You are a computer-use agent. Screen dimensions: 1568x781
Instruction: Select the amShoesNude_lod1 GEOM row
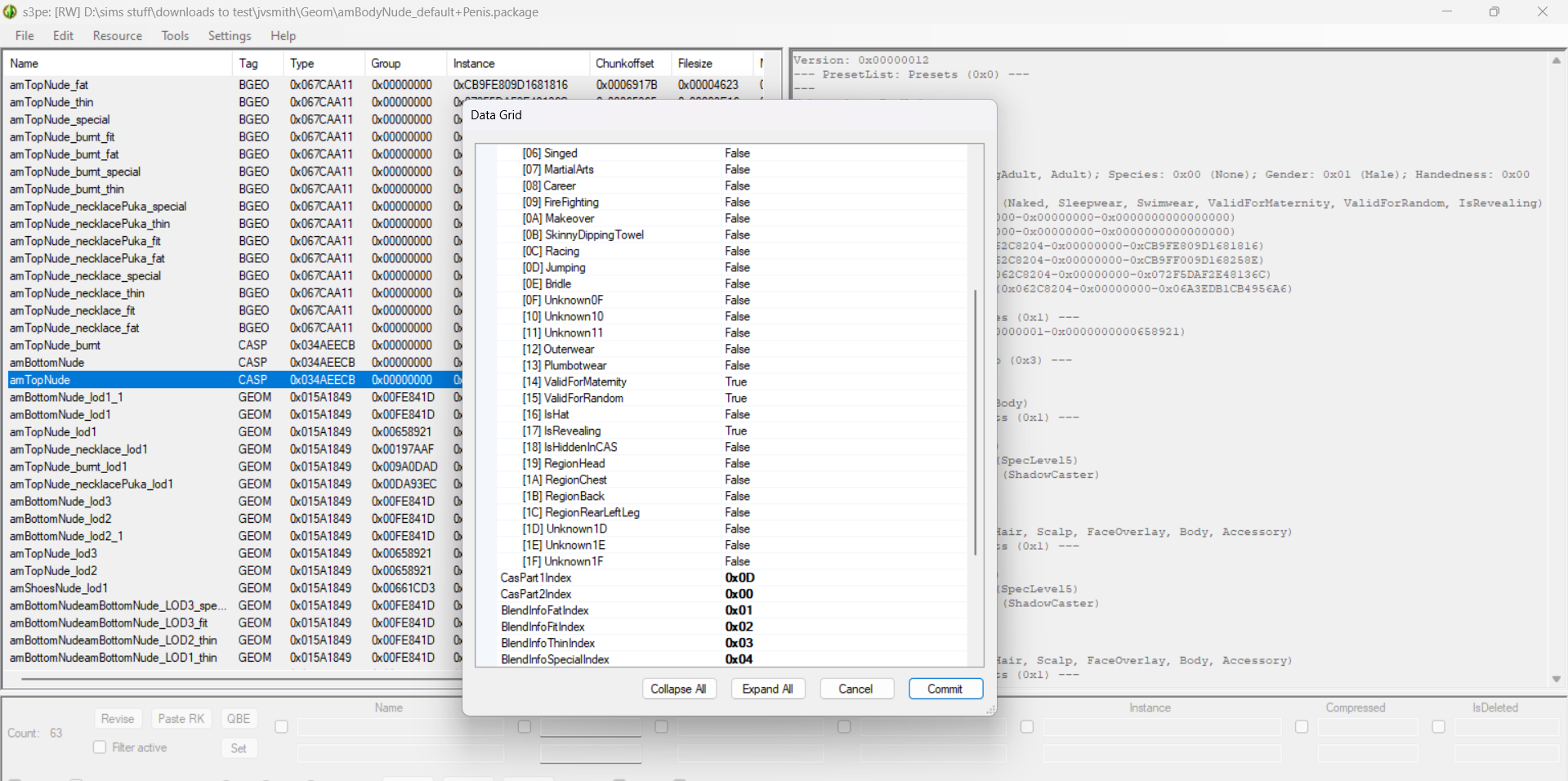(x=235, y=588)
